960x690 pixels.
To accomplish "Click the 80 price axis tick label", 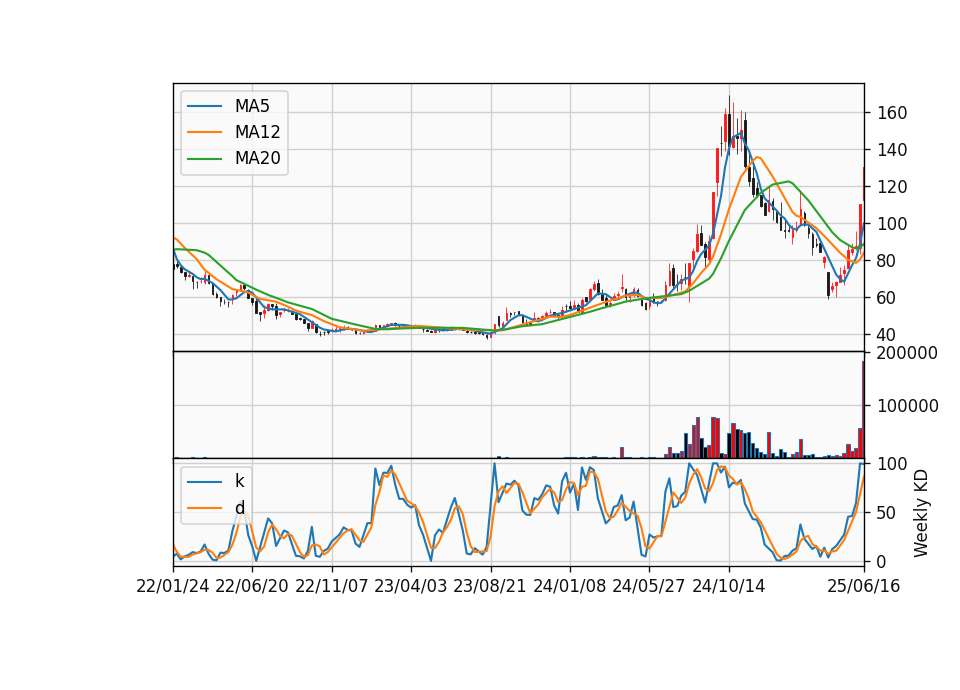I will tap(887, 261).
